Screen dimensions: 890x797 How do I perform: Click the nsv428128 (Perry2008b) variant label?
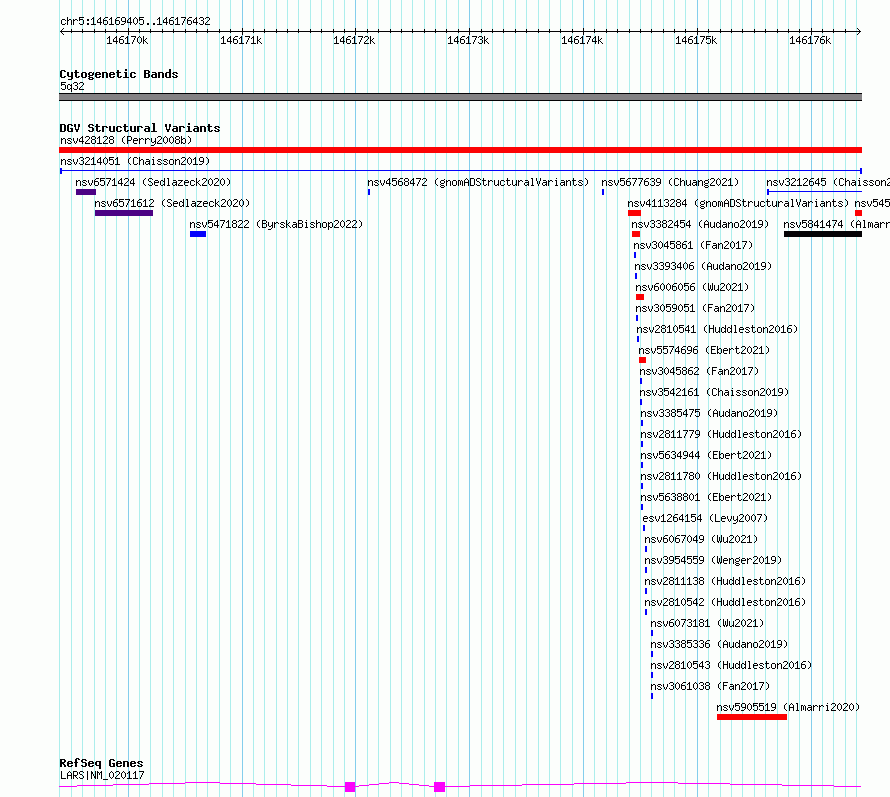[x=126, y=140]
